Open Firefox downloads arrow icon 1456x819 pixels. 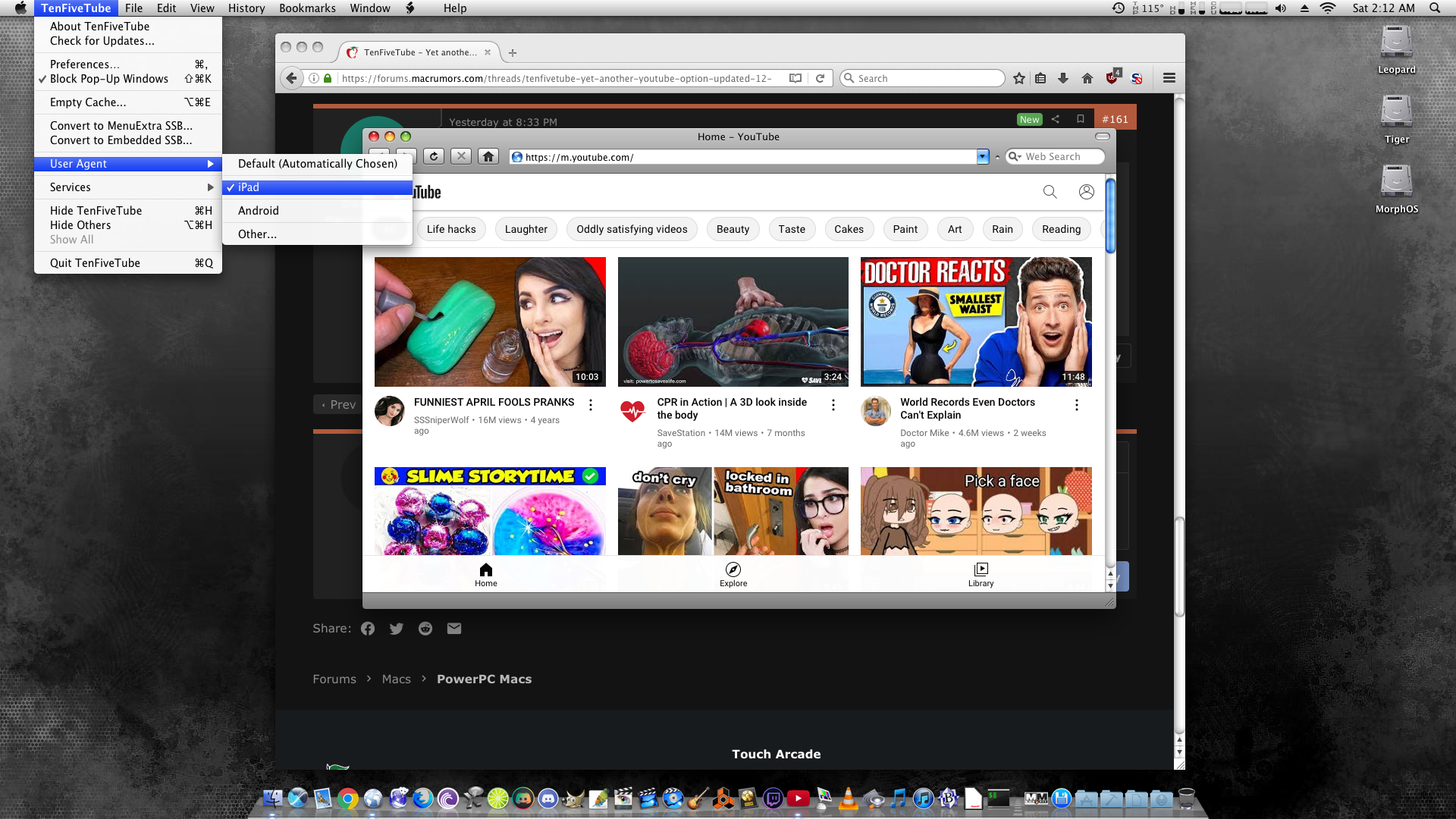click(1063, 78)
